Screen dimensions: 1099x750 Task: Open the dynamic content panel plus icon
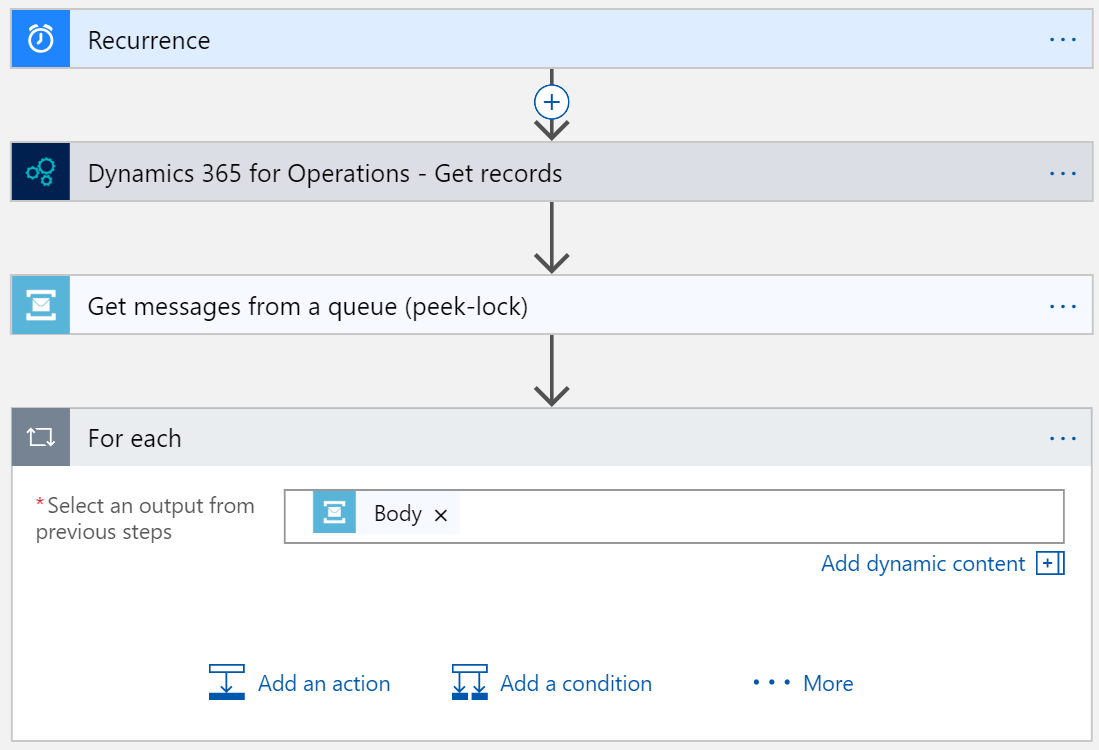pyautogui.click(x=1050, y=563)
